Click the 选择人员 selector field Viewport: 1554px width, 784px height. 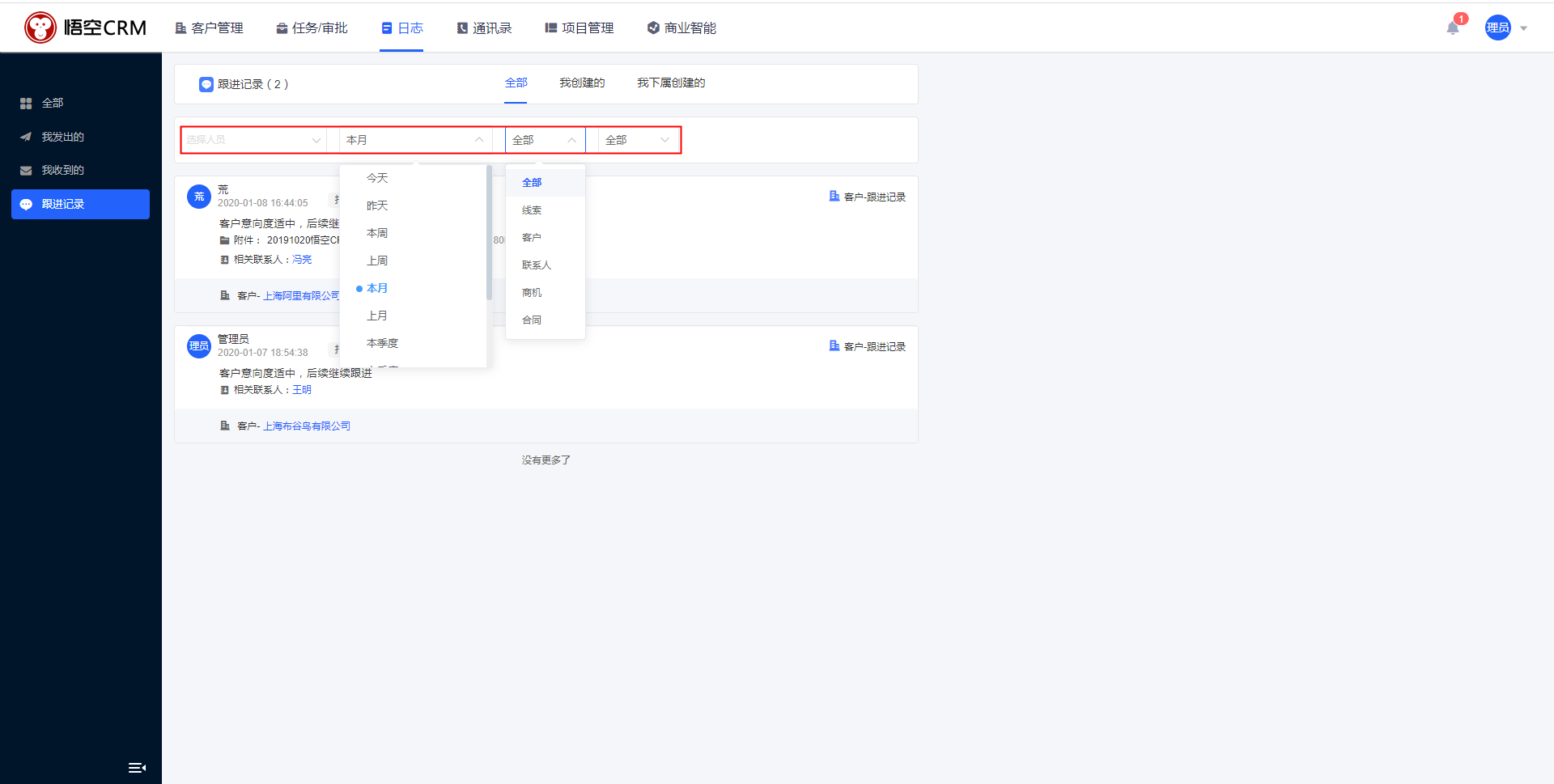[253, 140]
